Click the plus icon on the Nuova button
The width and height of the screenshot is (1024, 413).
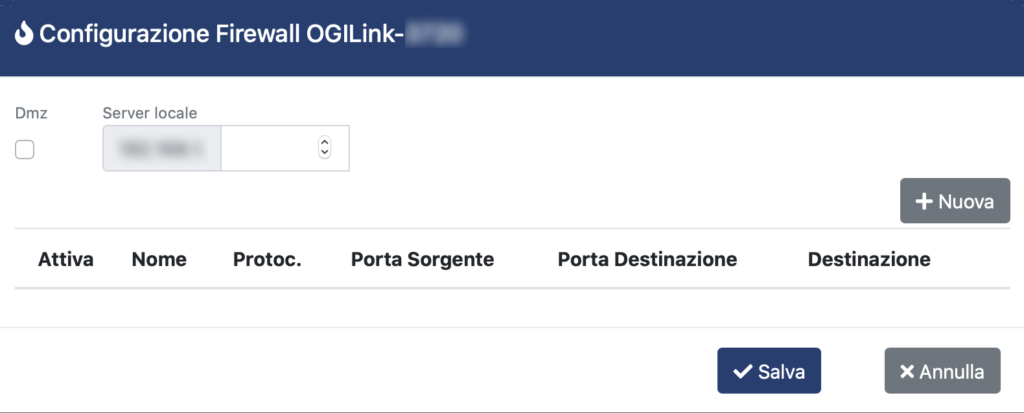pyautogui.click(x=923, y=201)
